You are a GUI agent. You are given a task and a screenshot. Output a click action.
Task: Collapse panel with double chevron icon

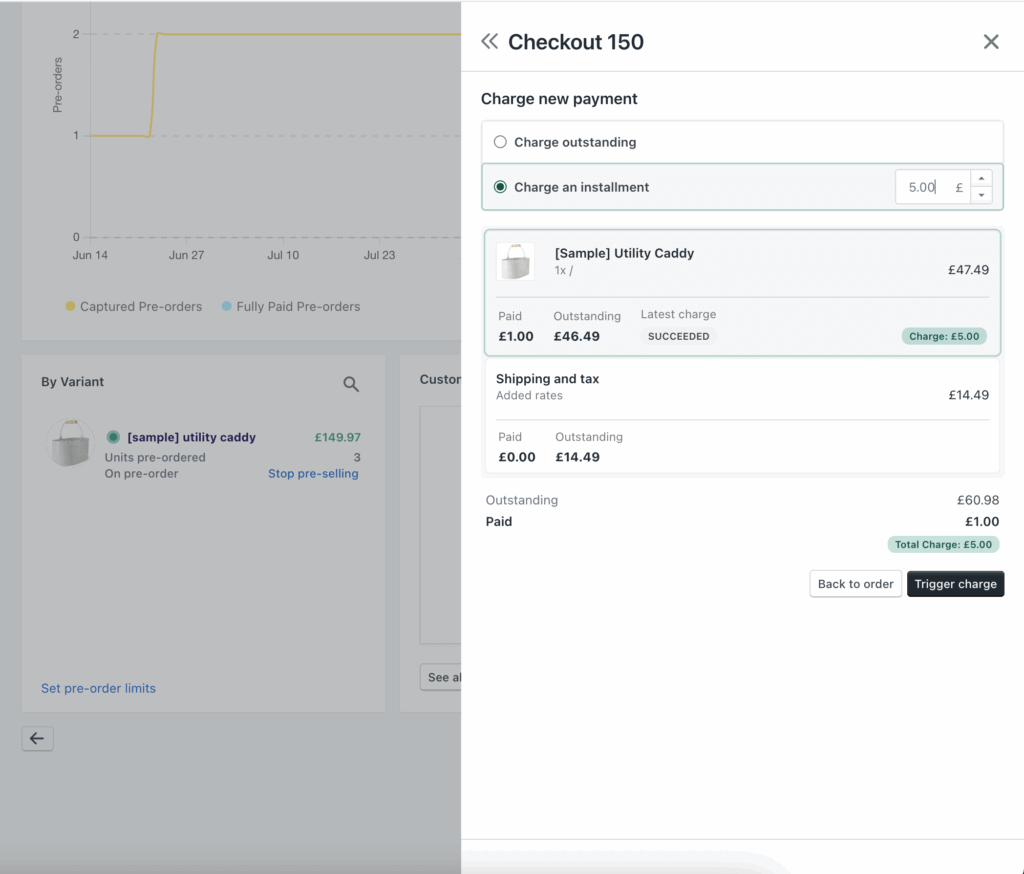pyautogui.click(x=489, y=41)
